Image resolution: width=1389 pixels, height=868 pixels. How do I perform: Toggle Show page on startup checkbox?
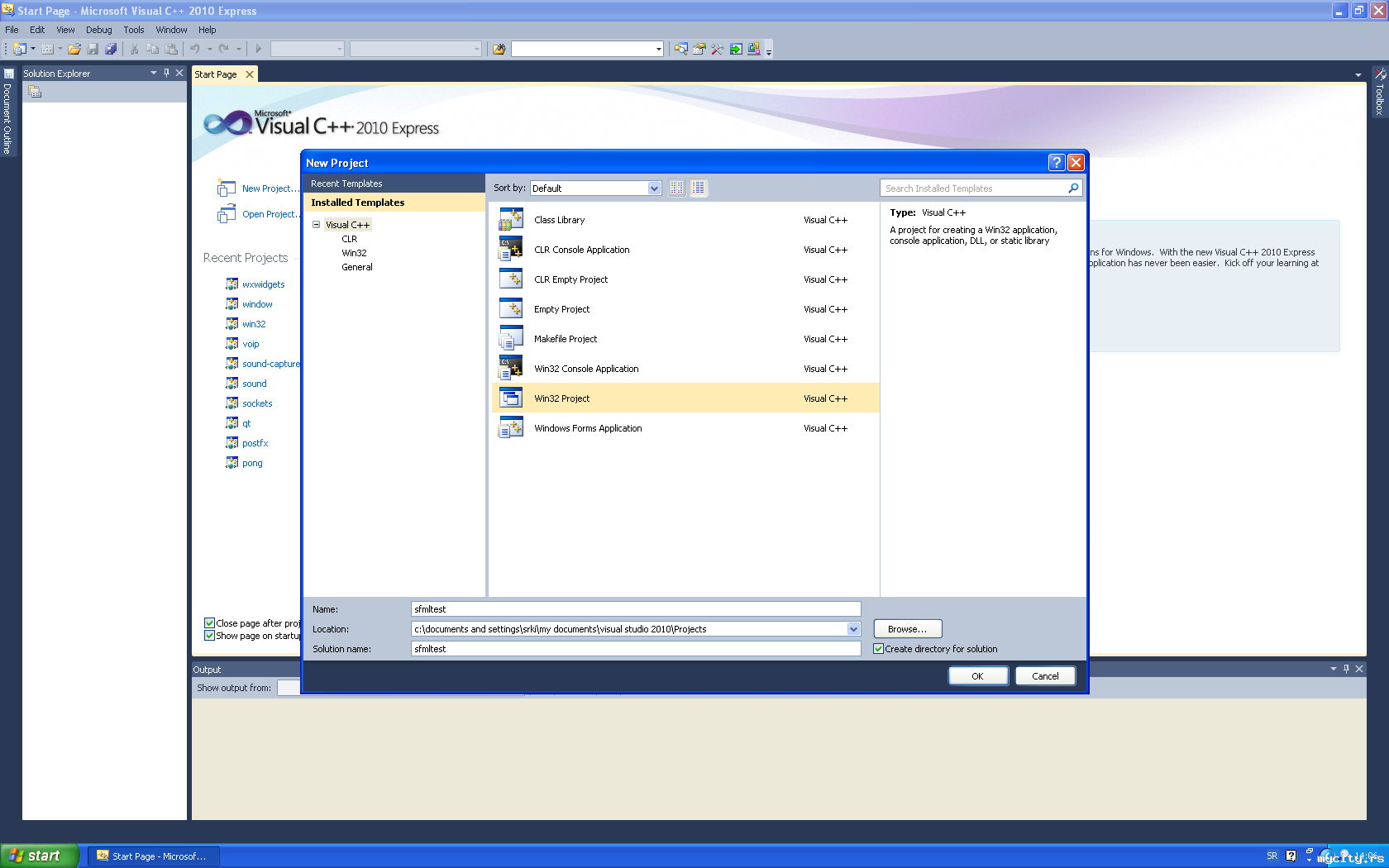coord(209,636)
